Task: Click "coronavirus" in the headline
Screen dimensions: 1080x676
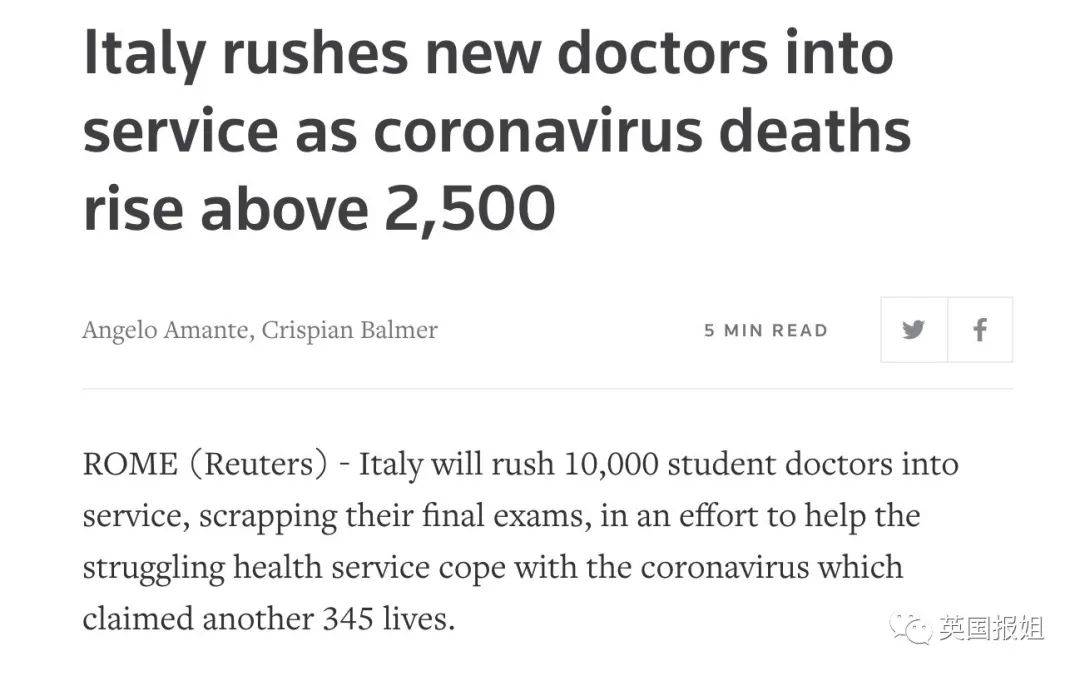Action: pyautogui.click(x=542, y=132)
